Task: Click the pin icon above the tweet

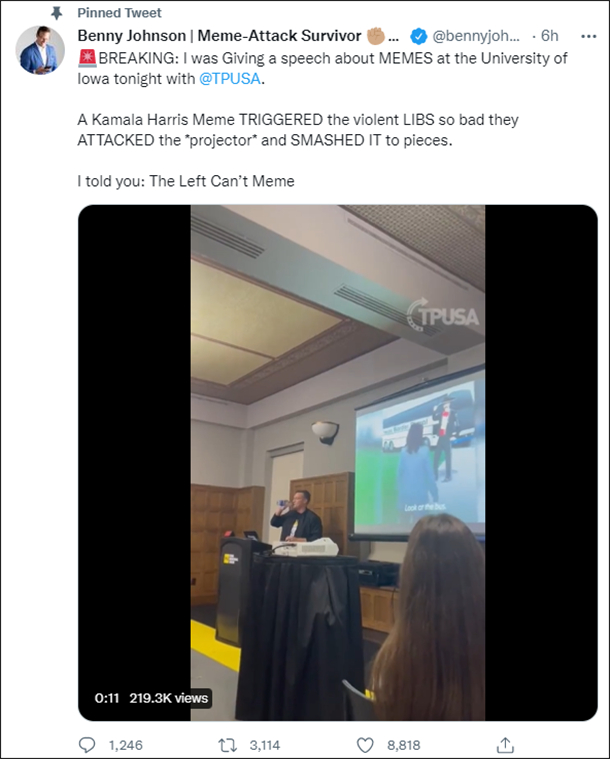Action: tap(57, 13)
